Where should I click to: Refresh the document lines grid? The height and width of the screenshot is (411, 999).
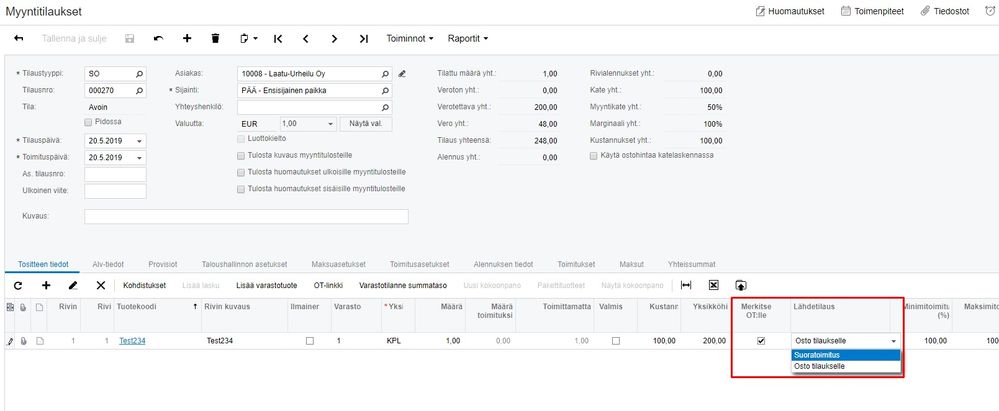coord(17,285)
